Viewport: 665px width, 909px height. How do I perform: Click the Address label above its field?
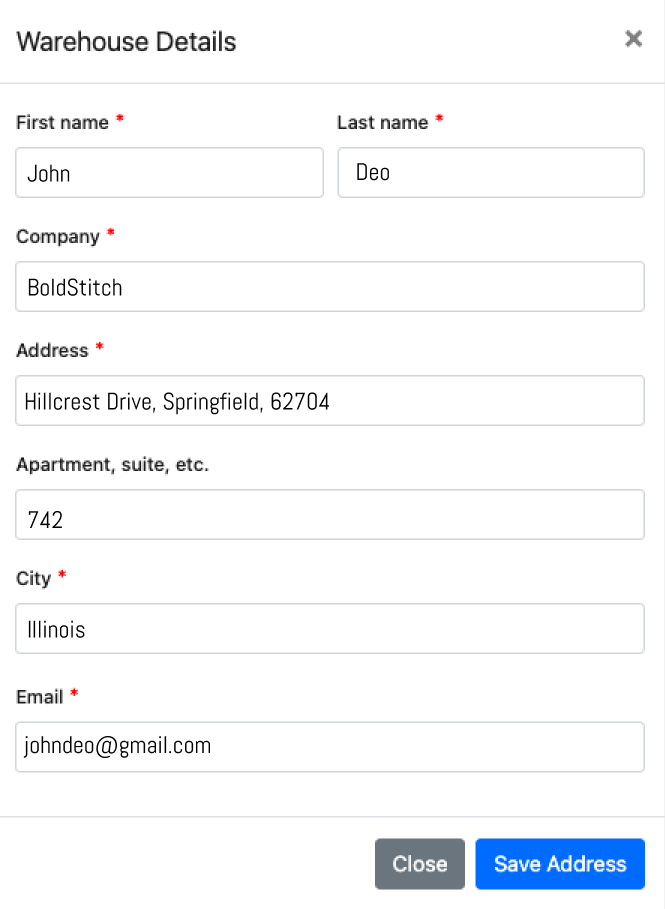tap(52, 351)
